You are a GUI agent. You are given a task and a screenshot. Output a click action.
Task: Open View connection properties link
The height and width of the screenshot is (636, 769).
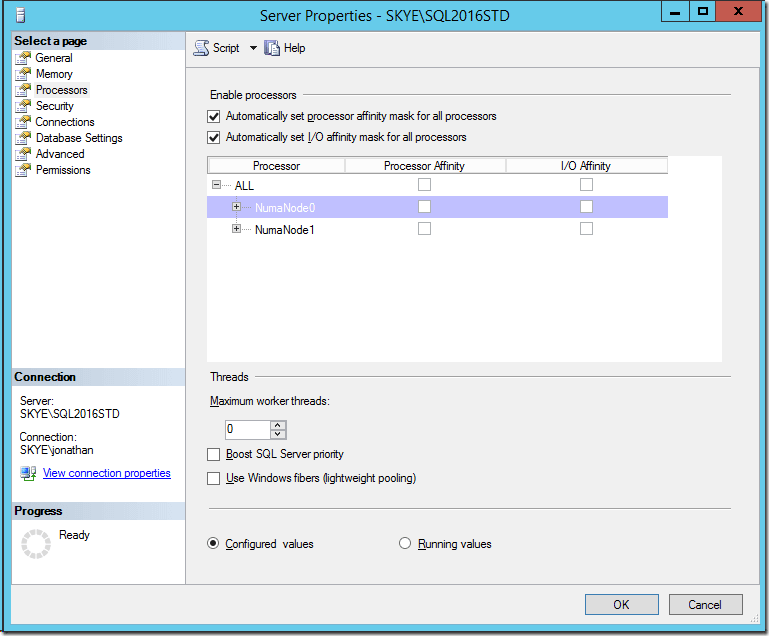107,473
